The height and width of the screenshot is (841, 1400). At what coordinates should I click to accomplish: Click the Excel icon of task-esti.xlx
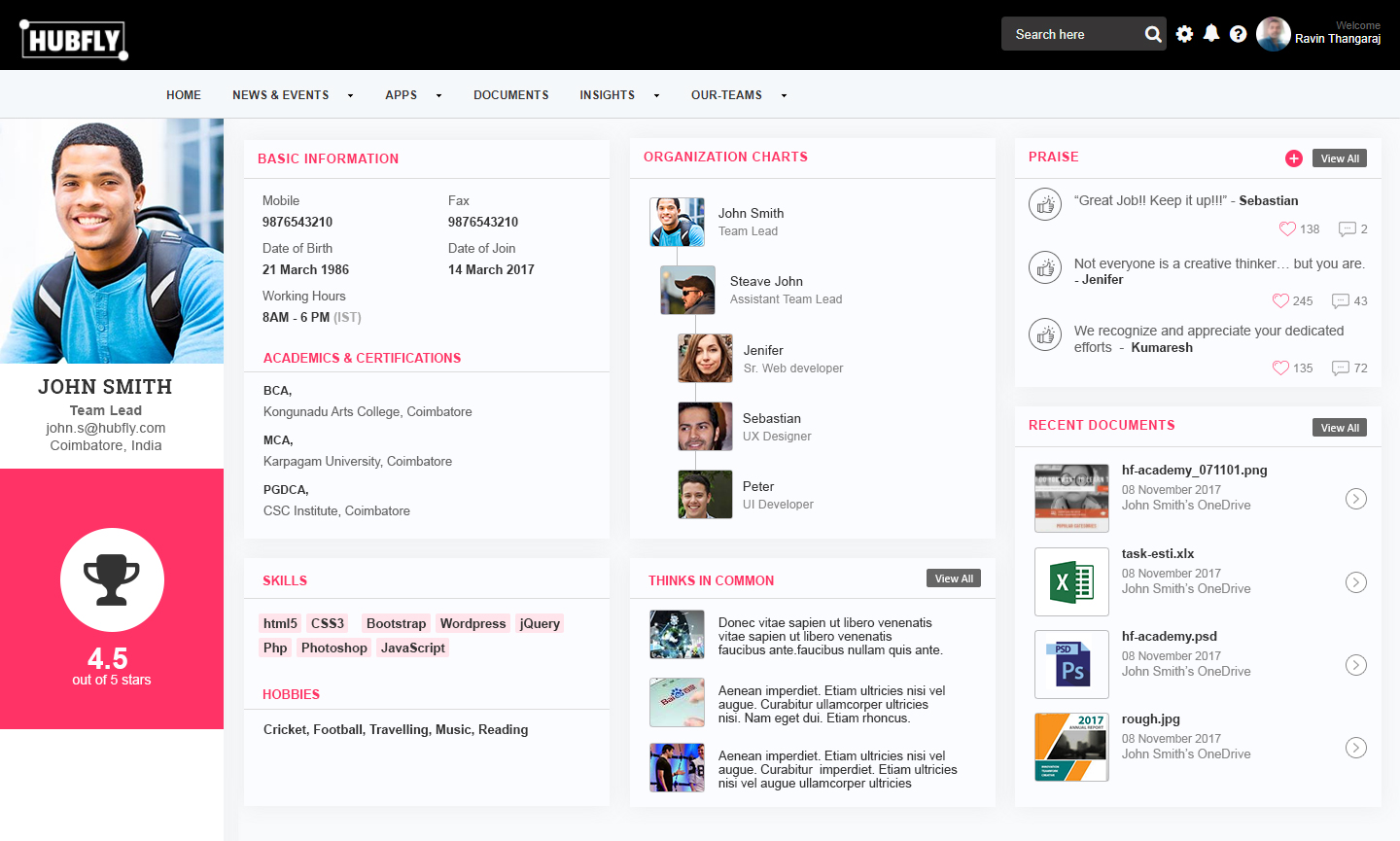pos(1071,581)
